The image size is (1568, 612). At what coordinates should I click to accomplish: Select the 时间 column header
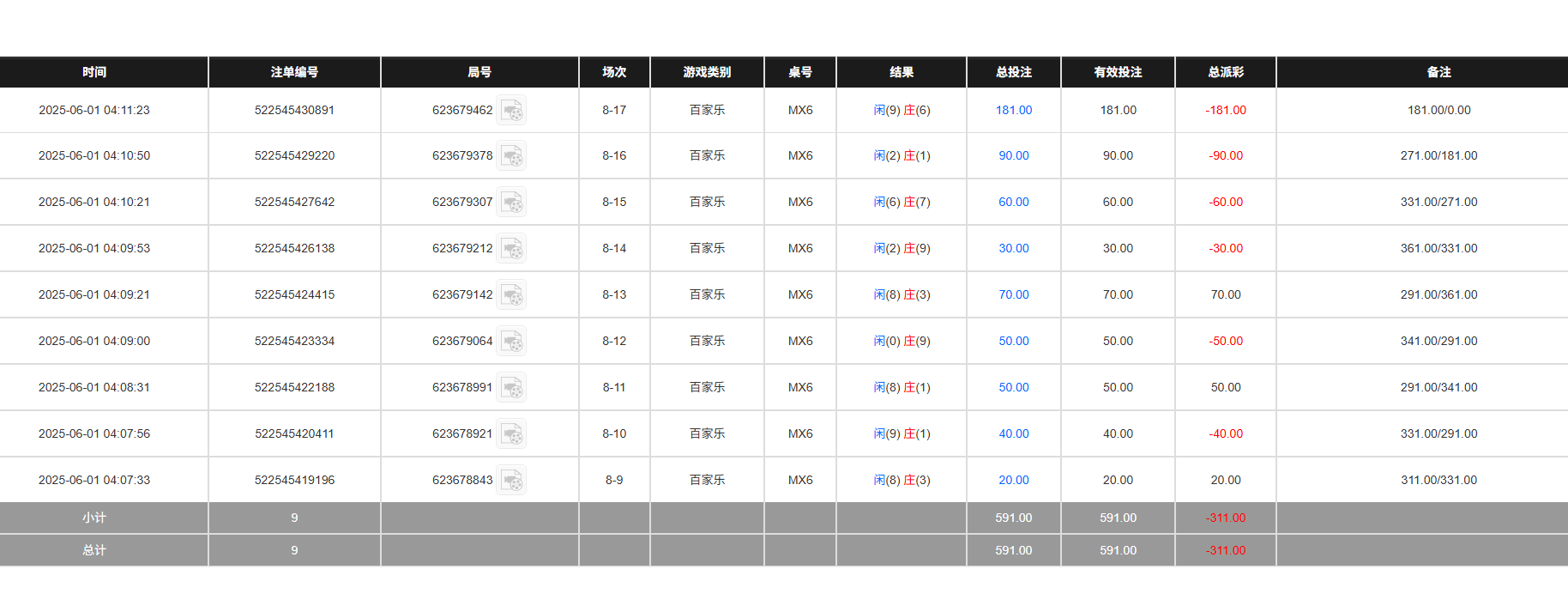point(95,72)
